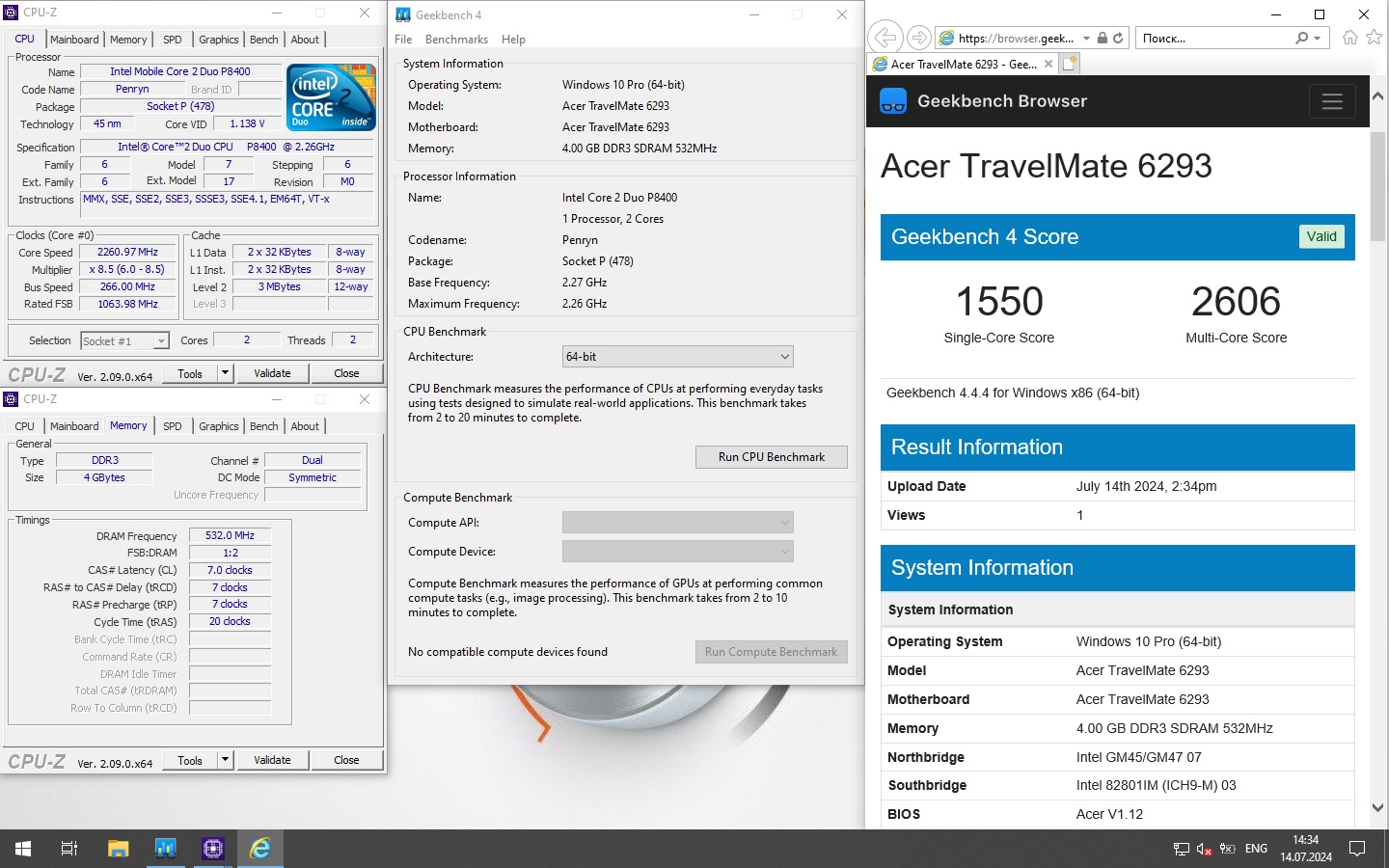Open Task View on the taskbar
The image size is (1389, 868).
coord(69,849)
